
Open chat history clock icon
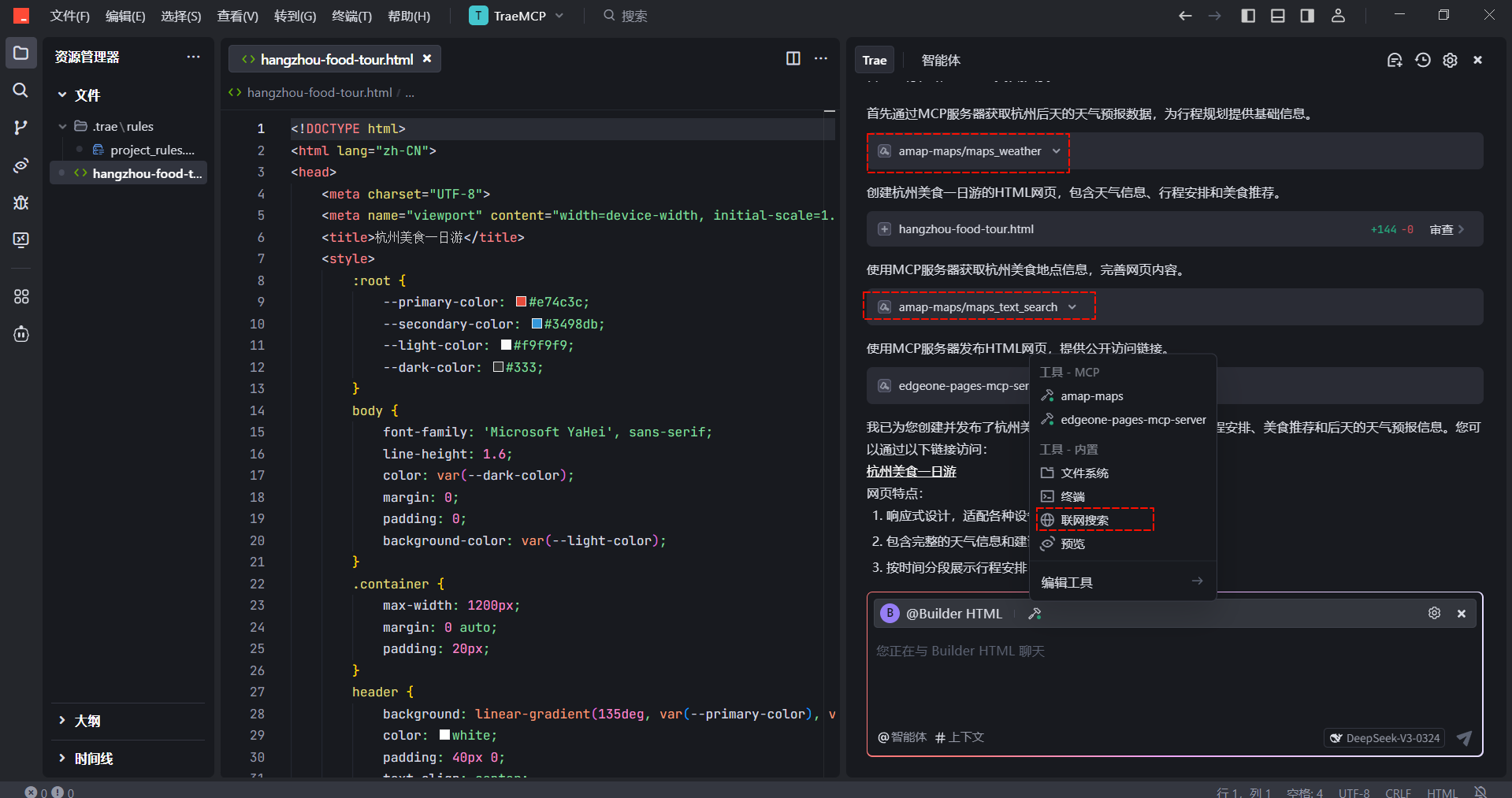1422,60
